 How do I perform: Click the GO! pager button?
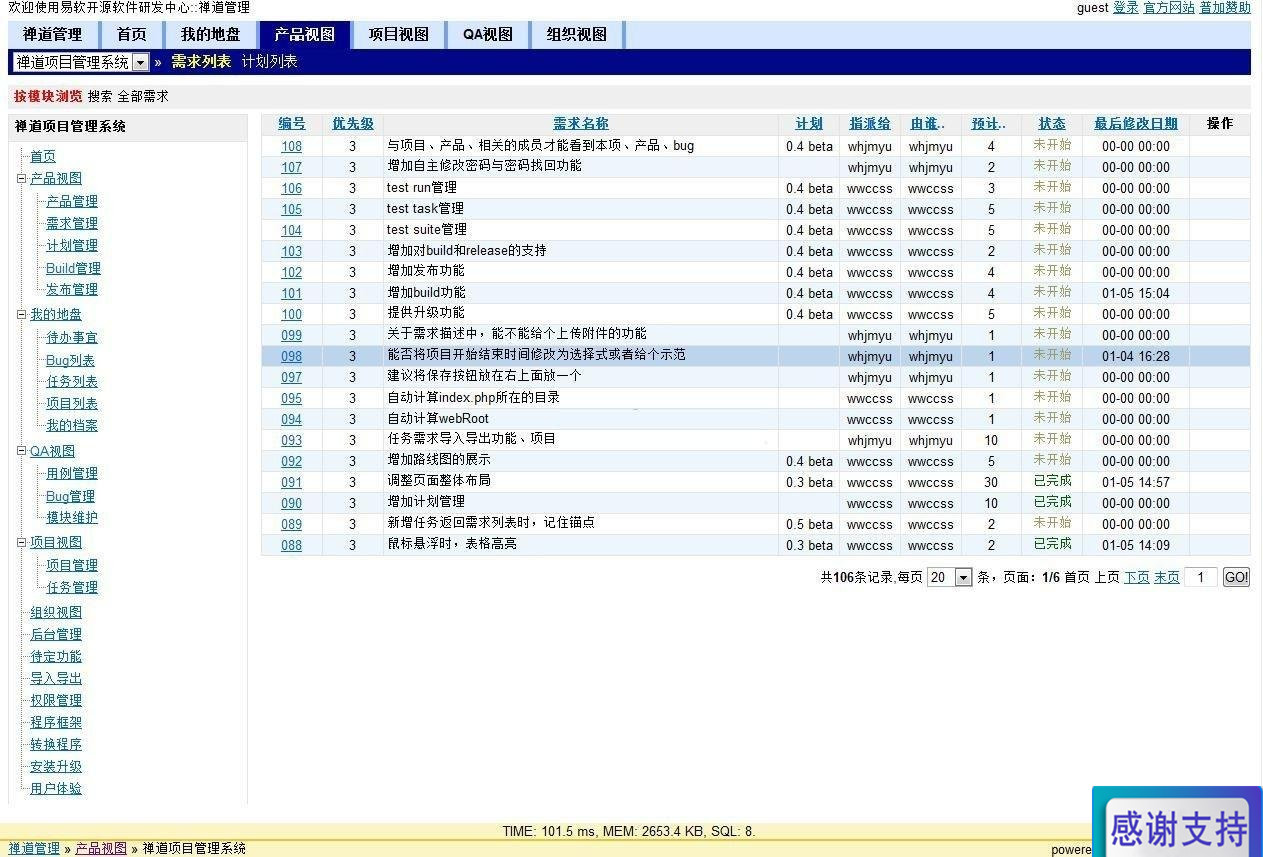coord(1237,577)
